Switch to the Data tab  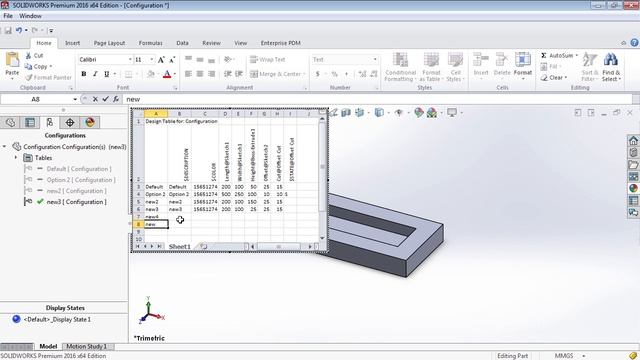tap(182, 43)
